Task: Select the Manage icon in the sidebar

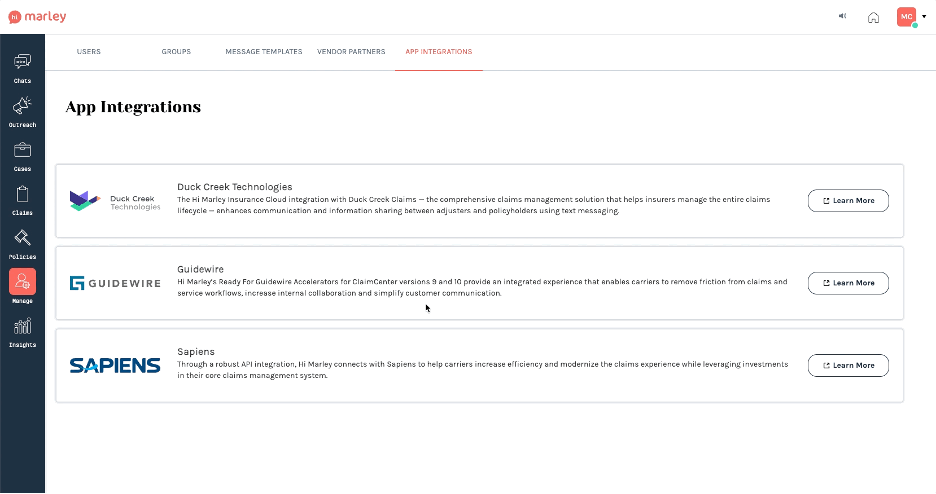Action: pos(22,282)
